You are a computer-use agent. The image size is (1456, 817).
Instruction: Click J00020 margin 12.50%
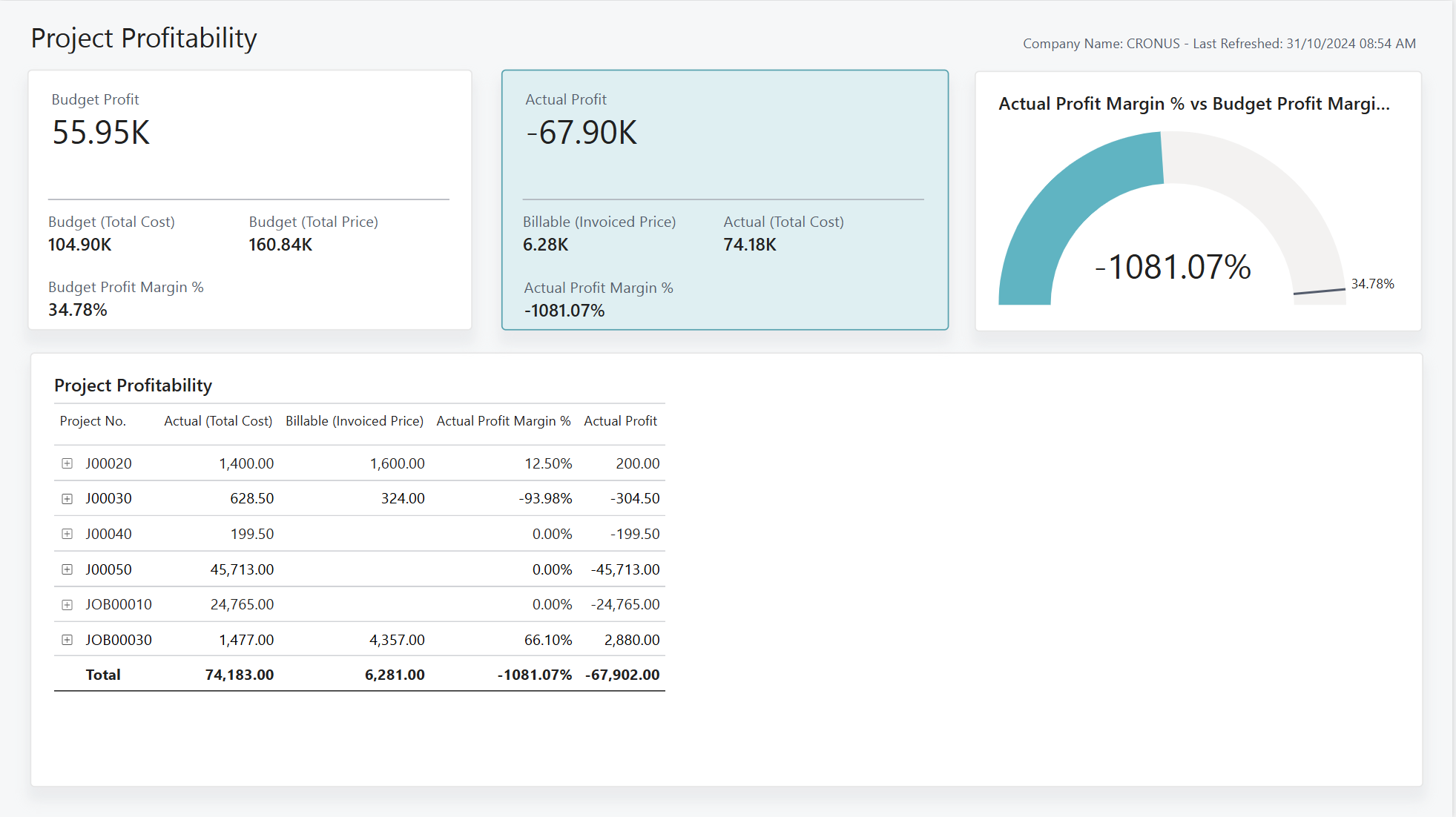click(549, 463)
